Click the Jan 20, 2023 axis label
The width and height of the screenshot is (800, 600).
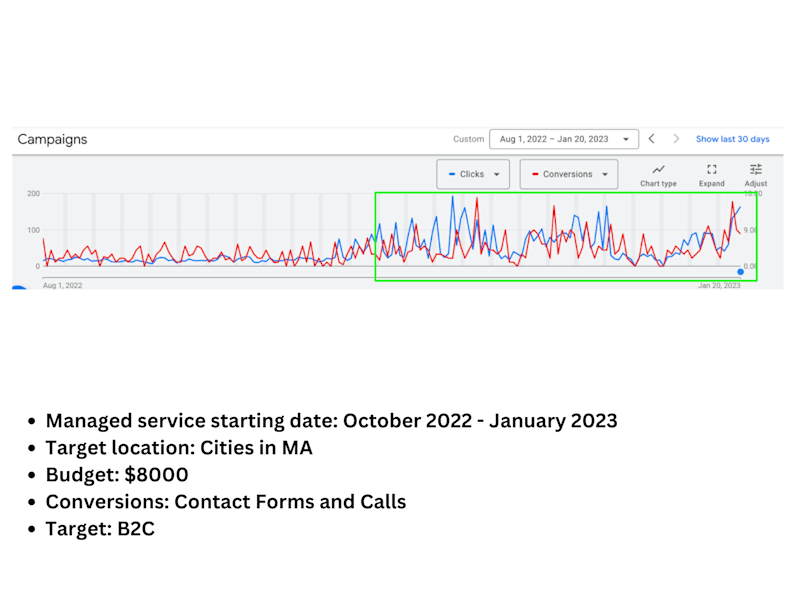click(719, 285)
